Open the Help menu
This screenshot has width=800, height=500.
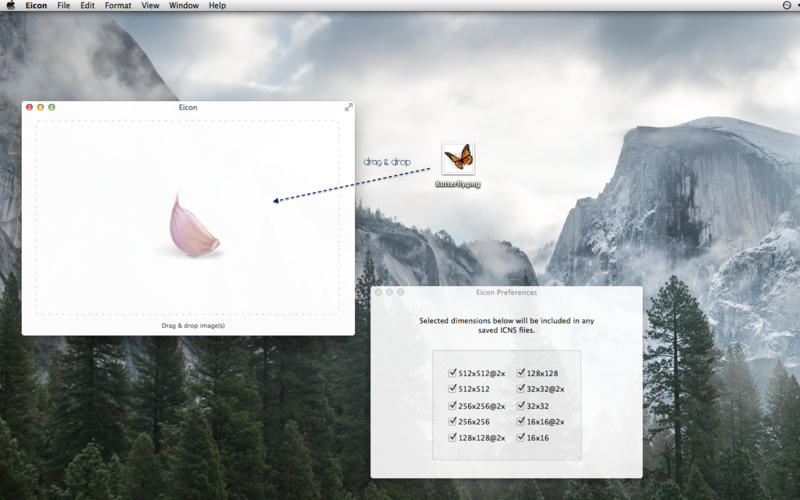(x=217, y=6)
